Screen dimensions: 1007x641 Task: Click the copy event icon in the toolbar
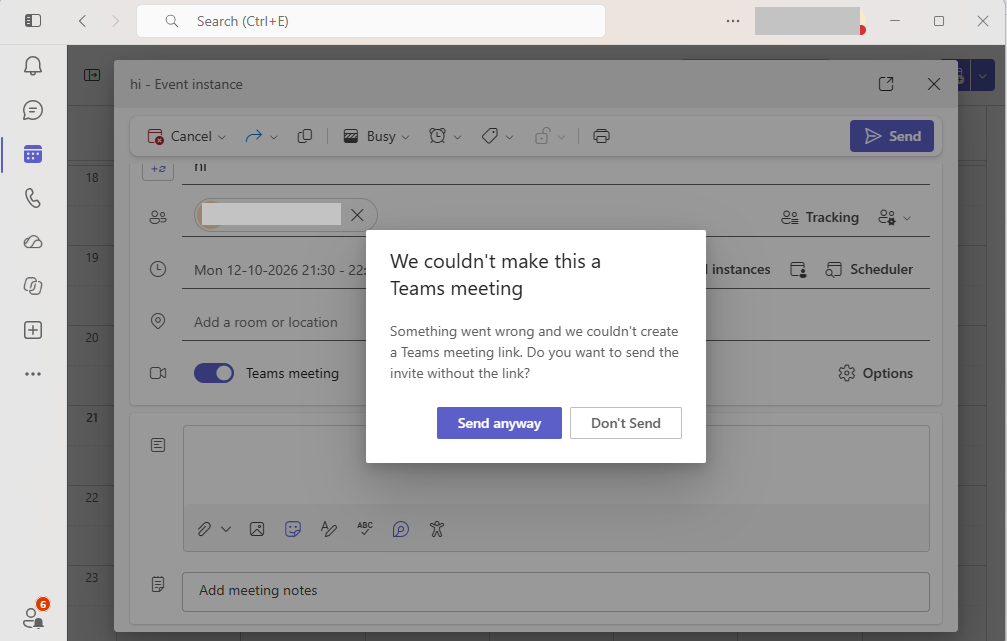point(305,136)
